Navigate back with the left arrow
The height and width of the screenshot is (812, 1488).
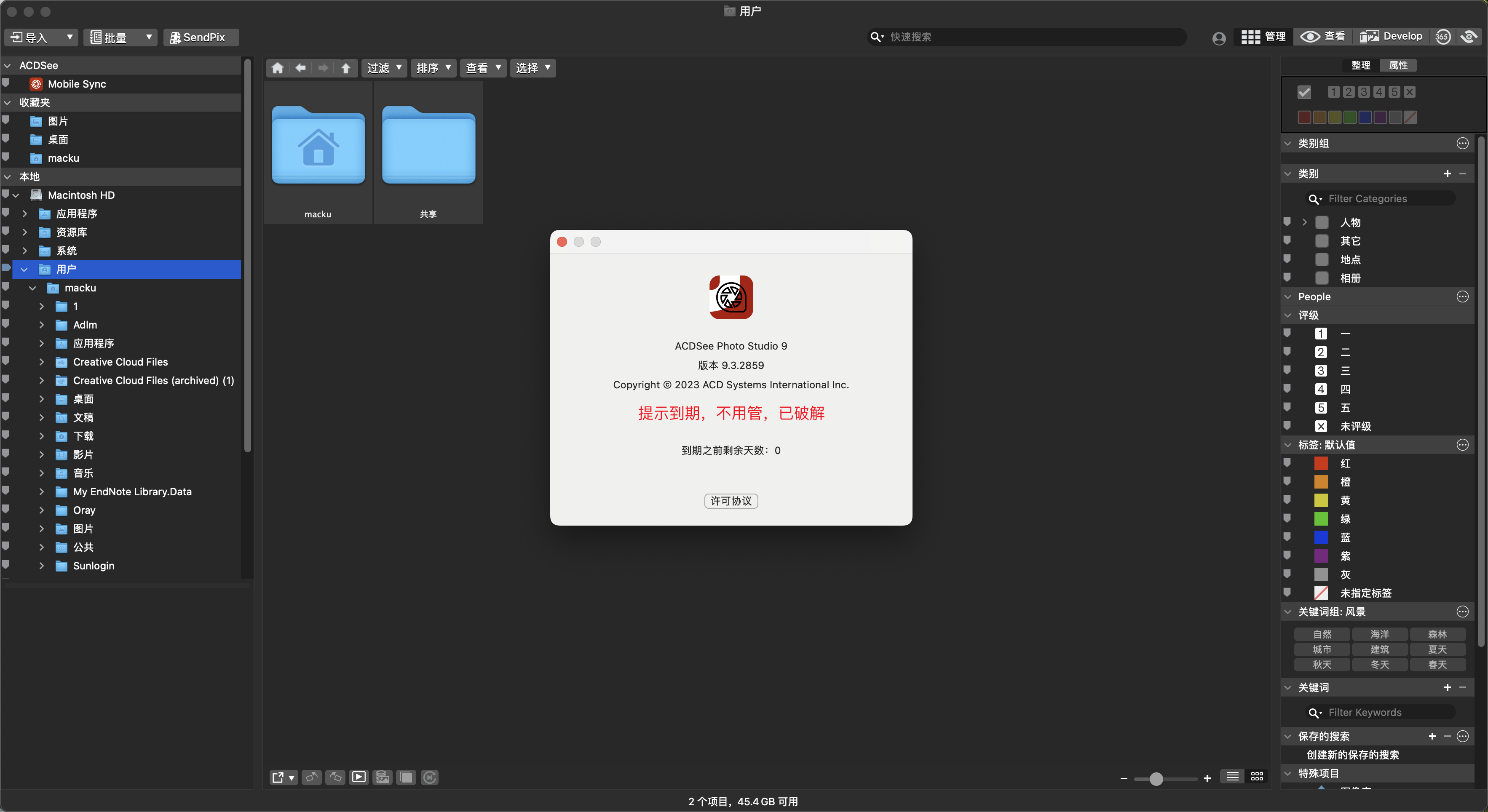pyautogui.click(x=300, y=68)
